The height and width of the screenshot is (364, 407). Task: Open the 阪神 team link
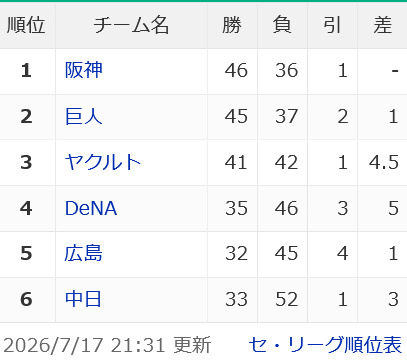(x=84, y=70)
